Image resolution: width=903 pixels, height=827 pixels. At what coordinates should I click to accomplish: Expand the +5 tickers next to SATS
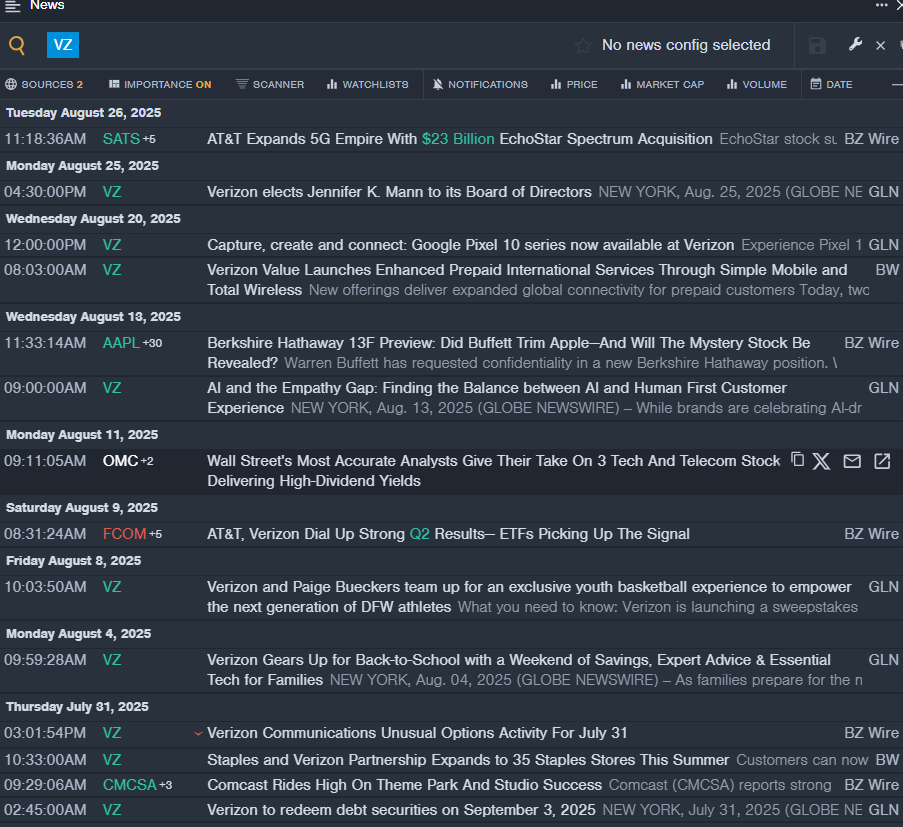click(x=149, y=139)
